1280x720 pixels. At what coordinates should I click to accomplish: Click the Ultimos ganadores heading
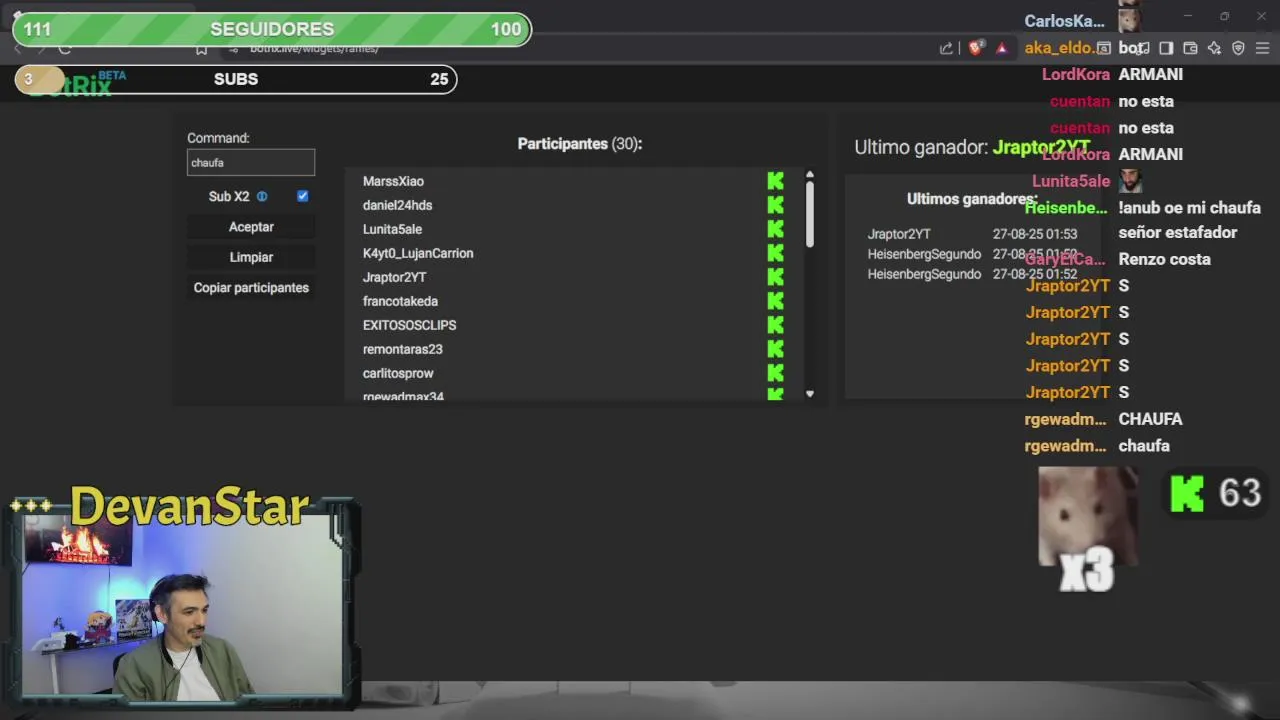point(972,199)
